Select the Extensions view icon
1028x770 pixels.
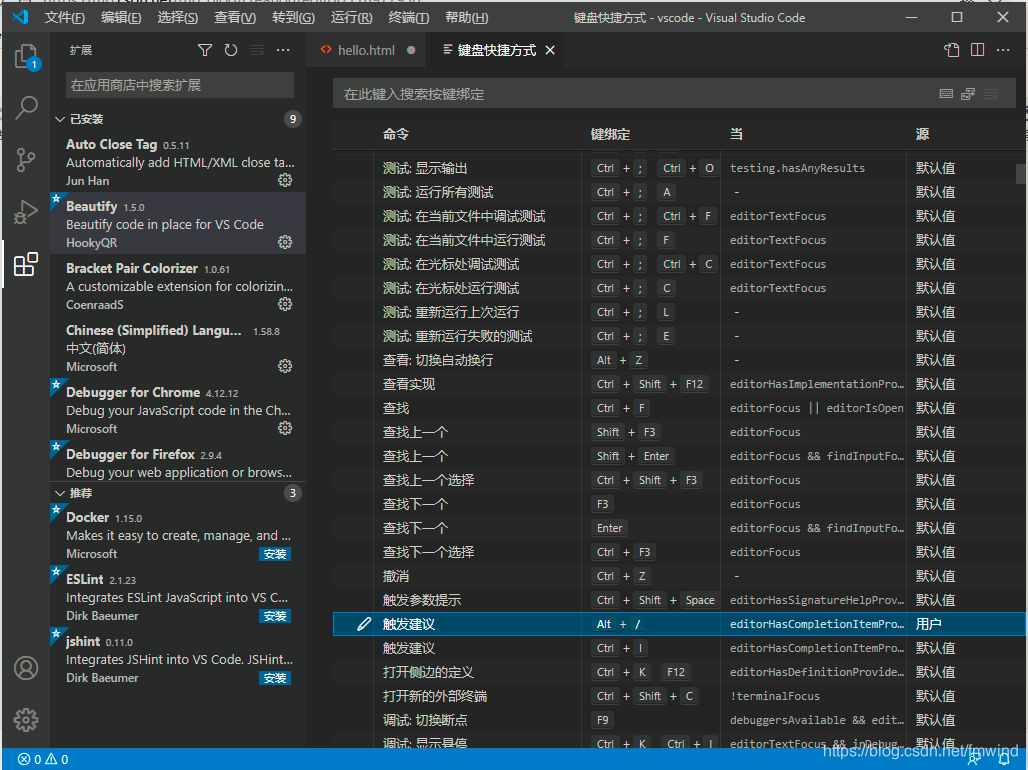click(x=26, y=264)
